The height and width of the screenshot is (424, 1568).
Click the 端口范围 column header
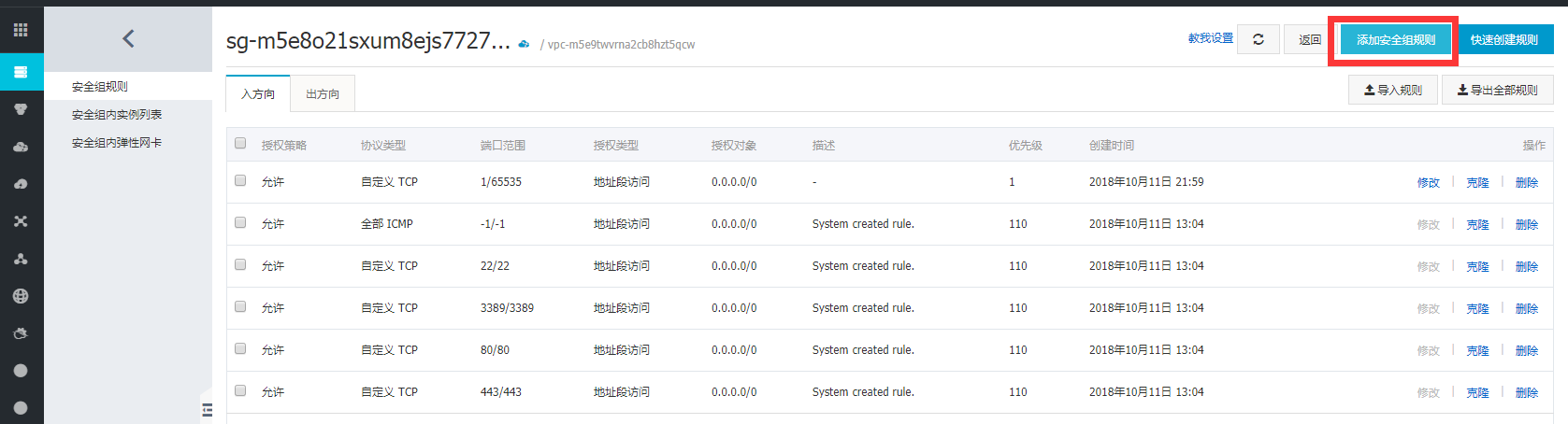503,145
